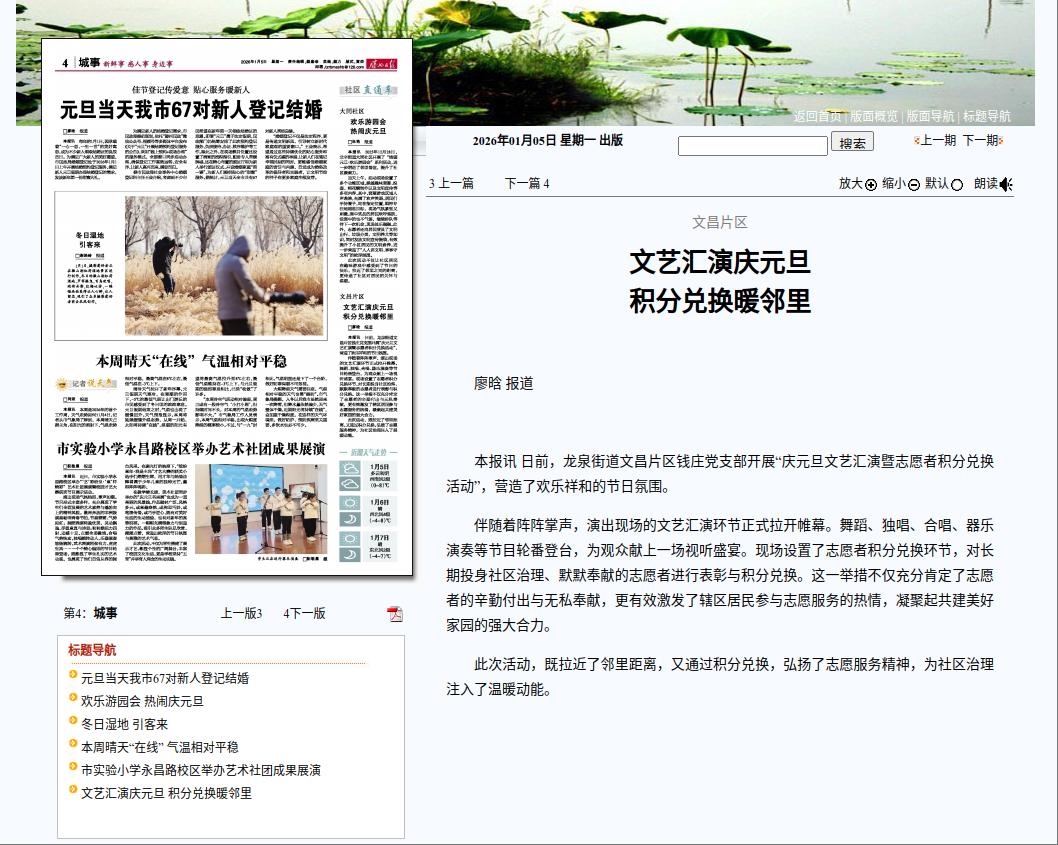Click the zoom-out (缩小) minus icon
Viewport: 1058px width, 845px height.
[913, 184]
